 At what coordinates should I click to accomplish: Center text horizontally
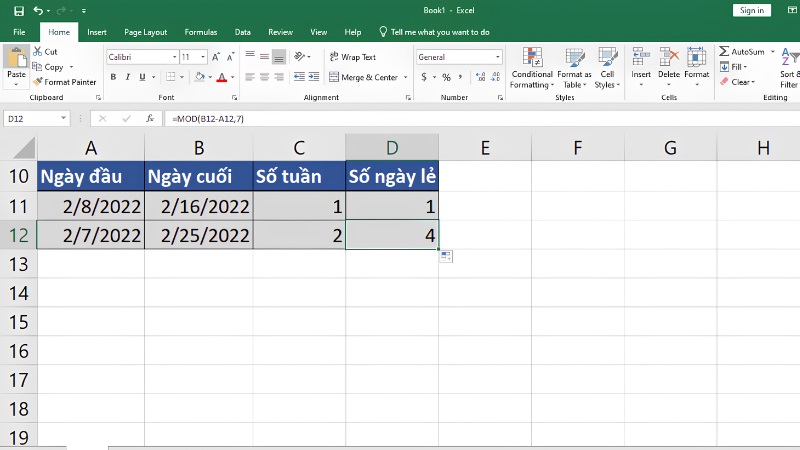coord(264,77)
